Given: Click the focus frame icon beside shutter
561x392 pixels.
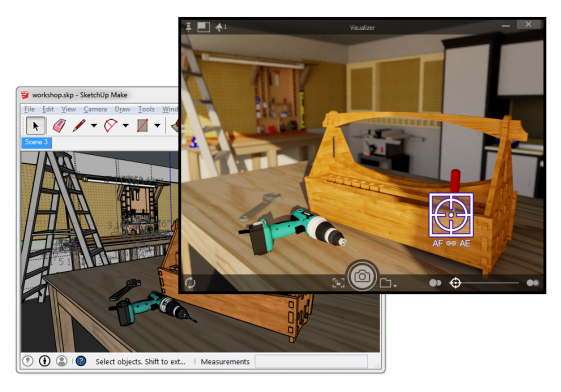Looking at the screenshot, I should [338, 283].
